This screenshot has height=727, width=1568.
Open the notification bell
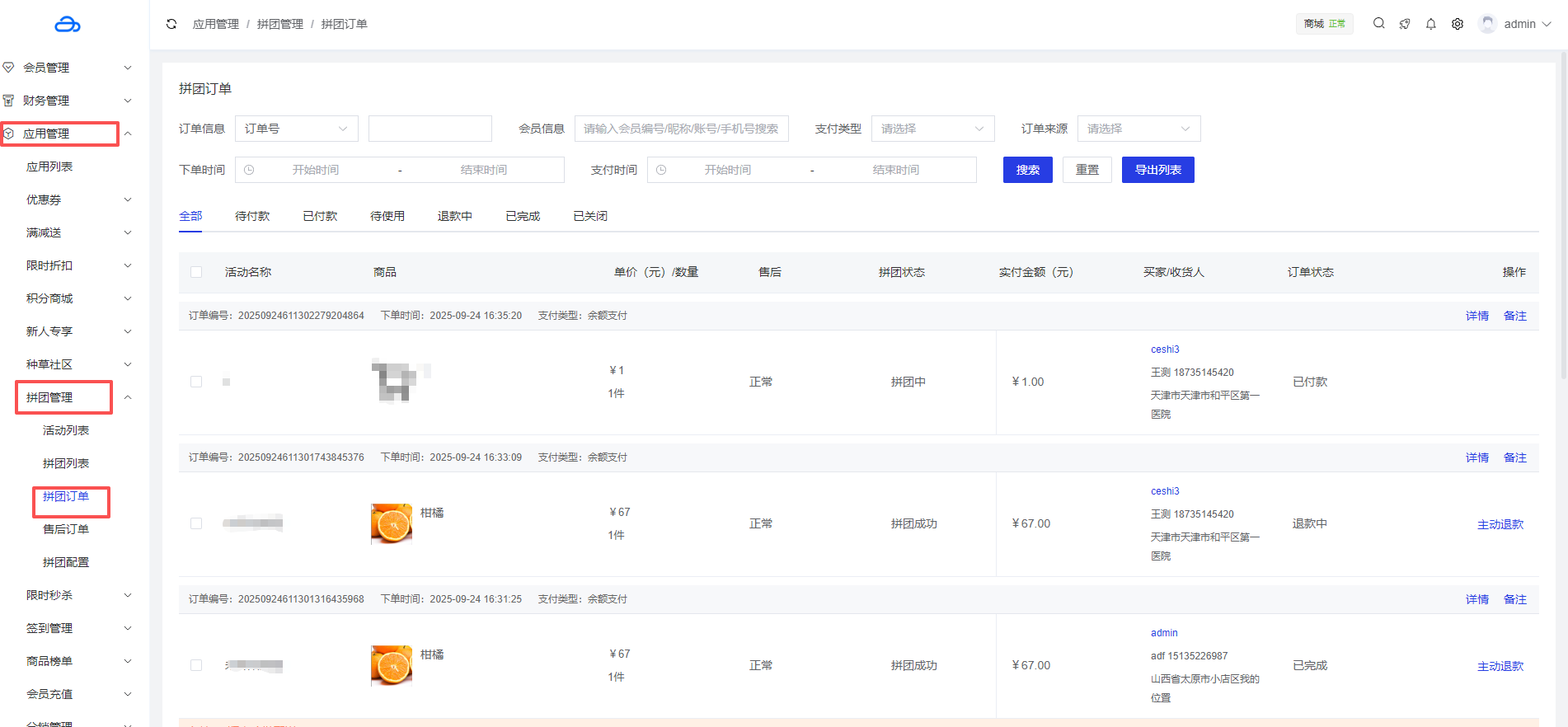(x=1431, y=24)
